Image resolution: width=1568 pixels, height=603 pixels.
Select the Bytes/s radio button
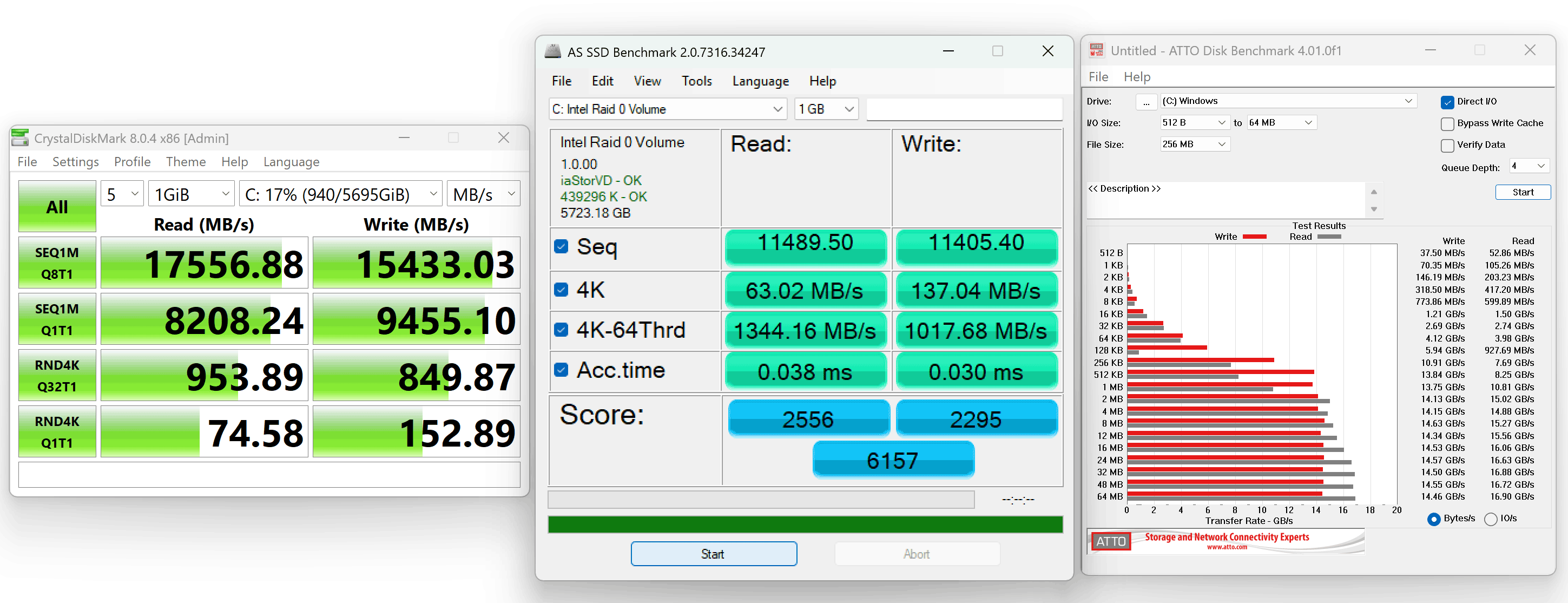click(1433, 519)
